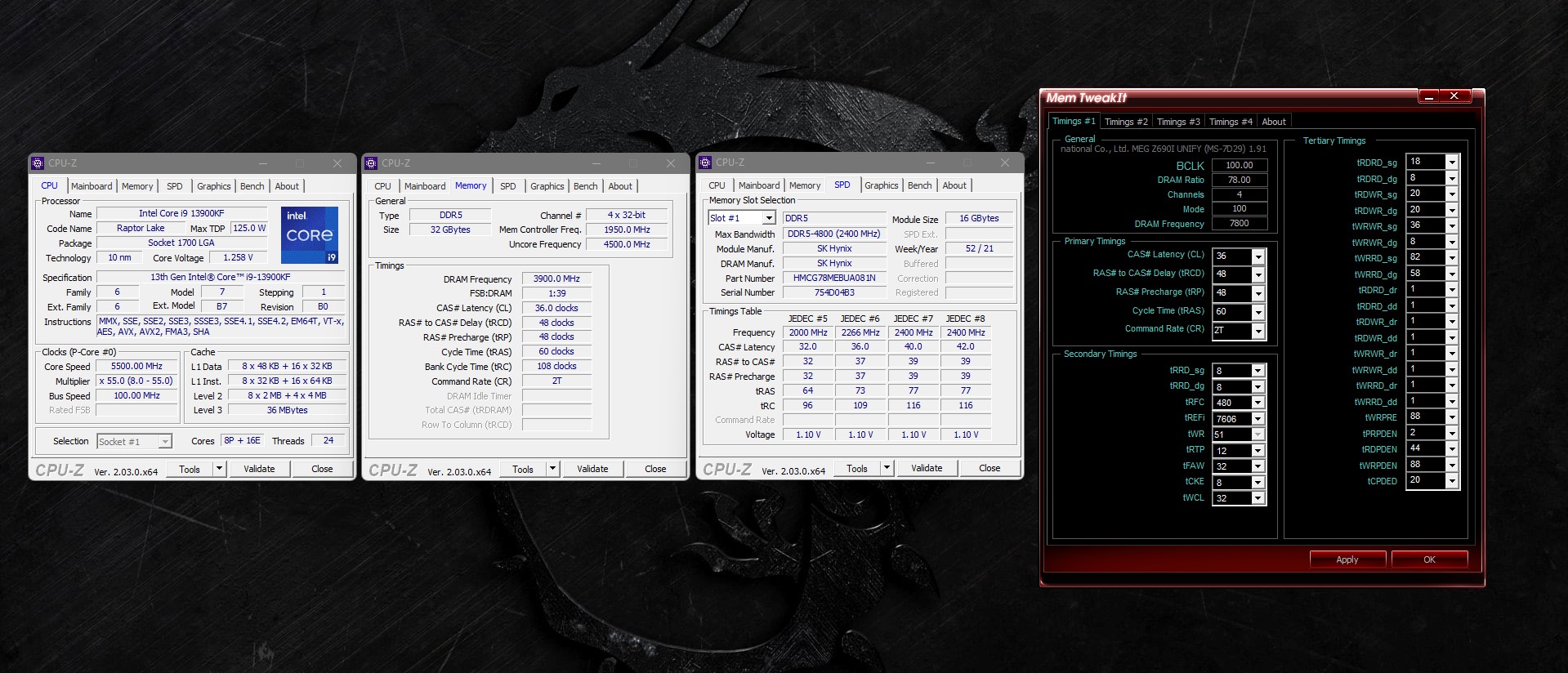Expand Tools dropdown arrow in CPU-Z SPD window

coord(887,468)
